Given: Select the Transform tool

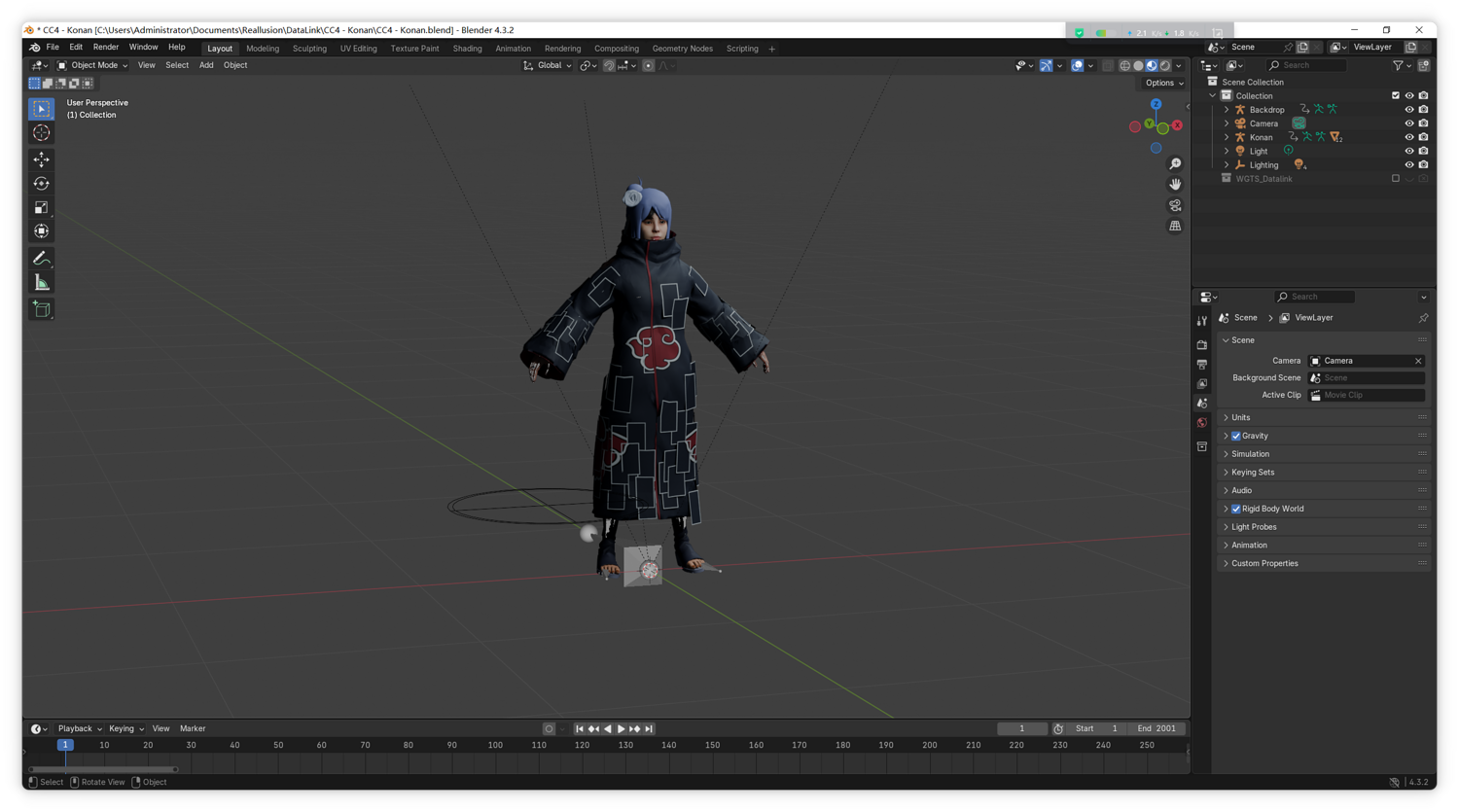Looking at the screenshot, I should [41, 231].
